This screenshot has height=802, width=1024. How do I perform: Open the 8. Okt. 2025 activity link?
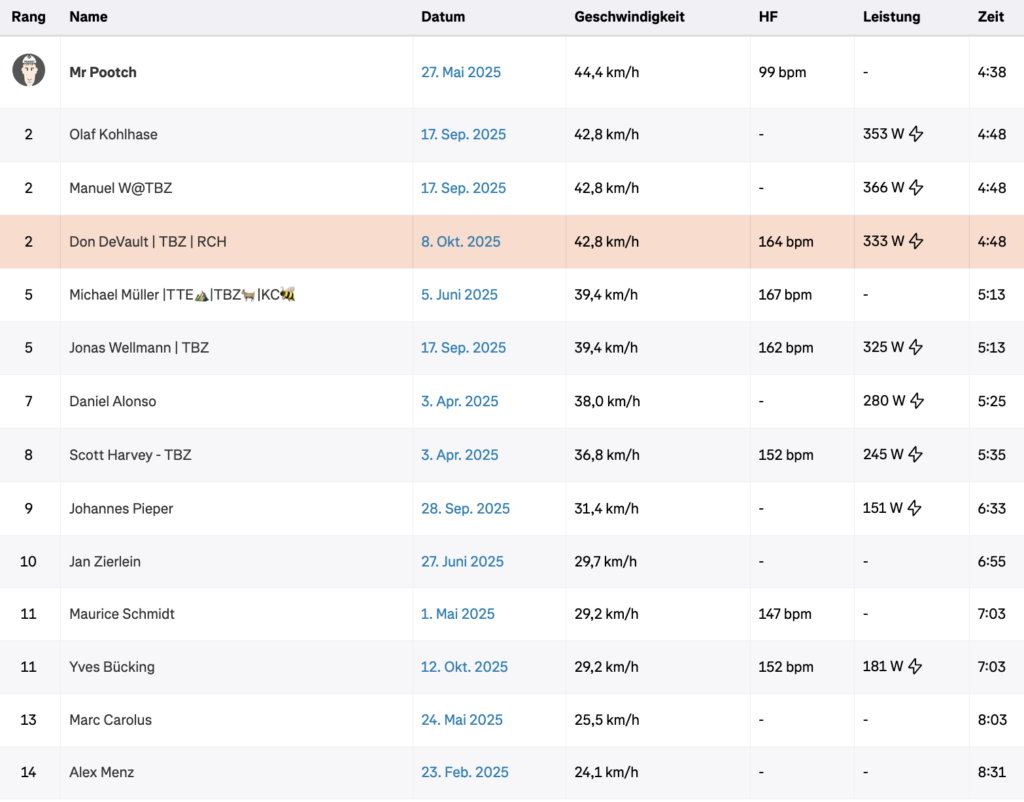461,242
